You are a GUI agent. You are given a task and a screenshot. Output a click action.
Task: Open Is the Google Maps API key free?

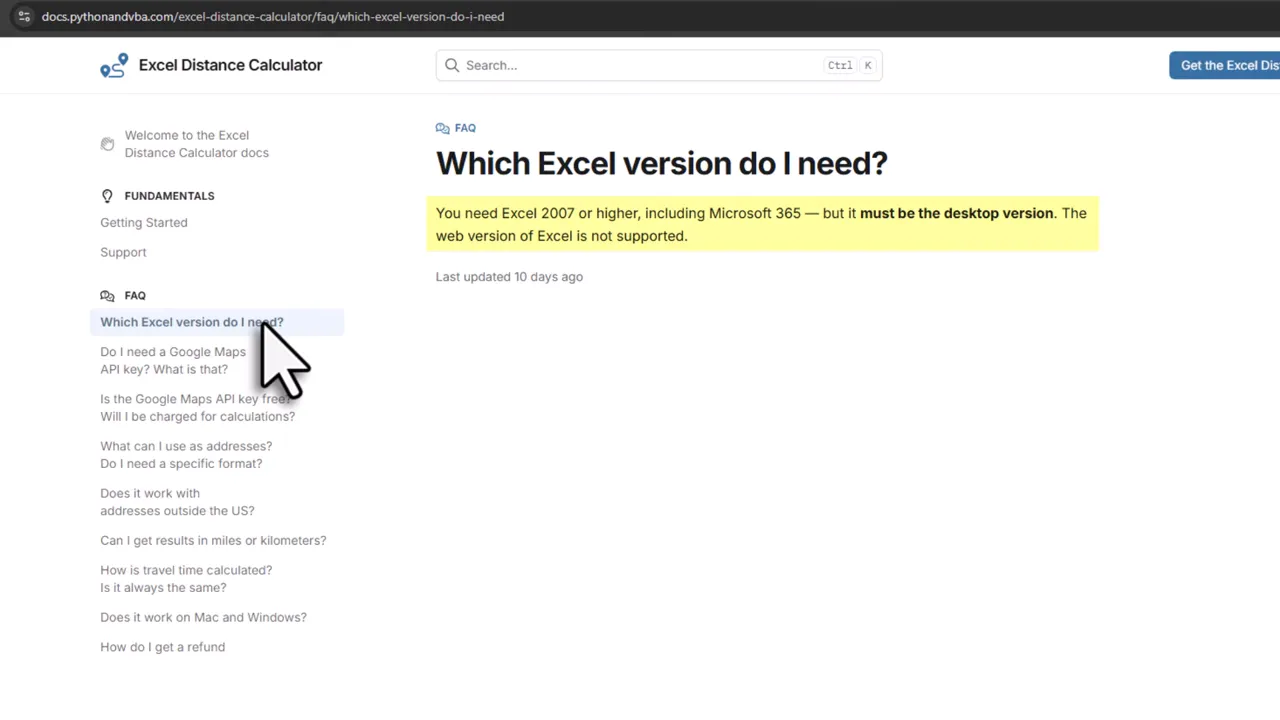[x=197, y=407]
